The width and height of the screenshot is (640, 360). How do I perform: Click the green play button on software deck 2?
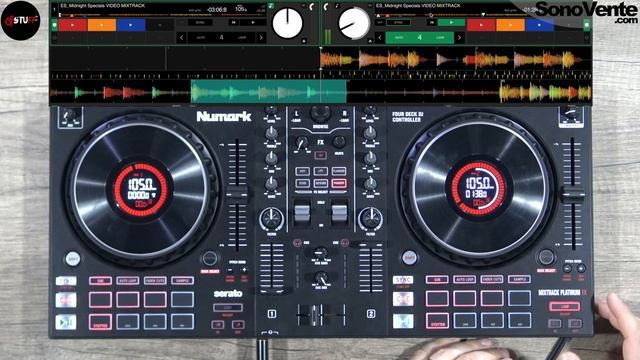pos(451,22)
